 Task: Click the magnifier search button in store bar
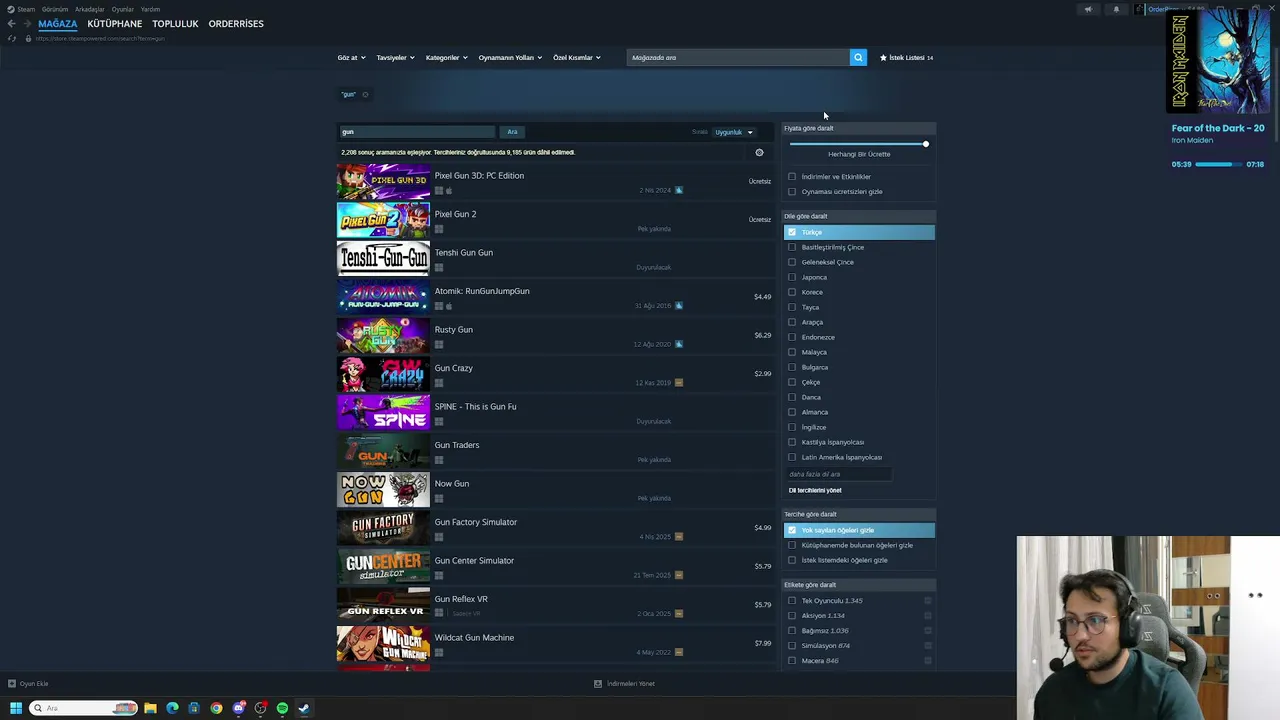click(x=858, y=58)
